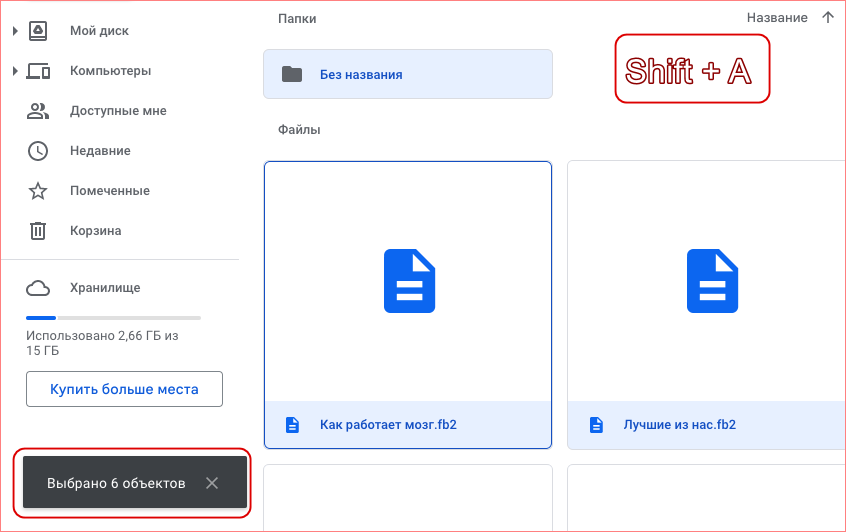Click the Без названия folder icon

coord(292,74)
